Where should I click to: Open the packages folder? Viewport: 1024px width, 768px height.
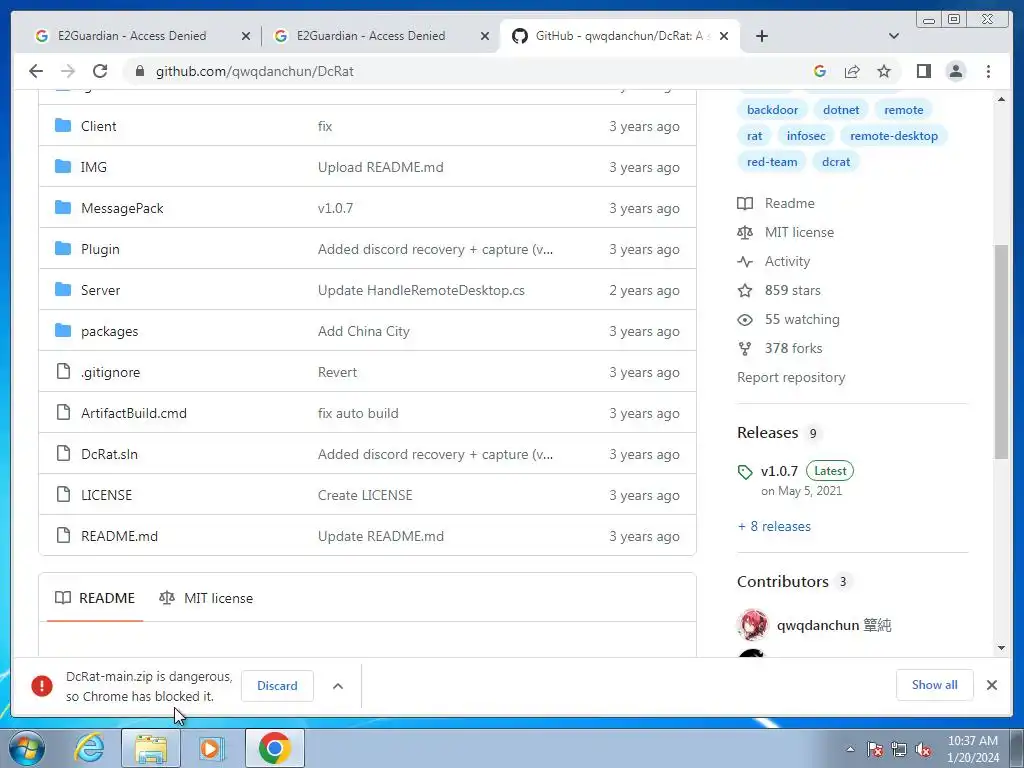(109, 331)
